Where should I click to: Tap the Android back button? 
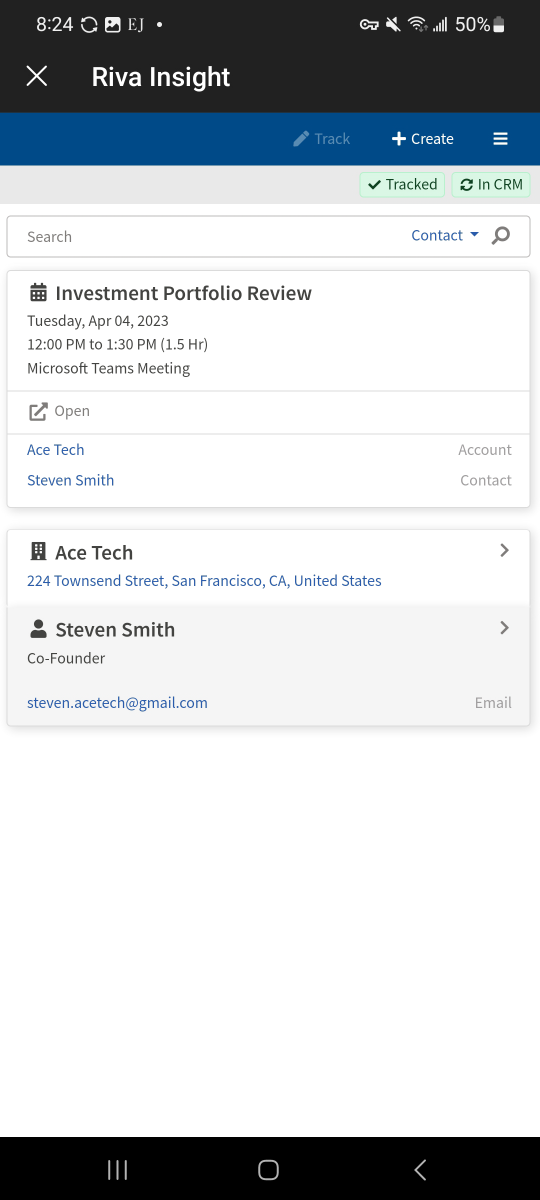tap(420, 1170)
